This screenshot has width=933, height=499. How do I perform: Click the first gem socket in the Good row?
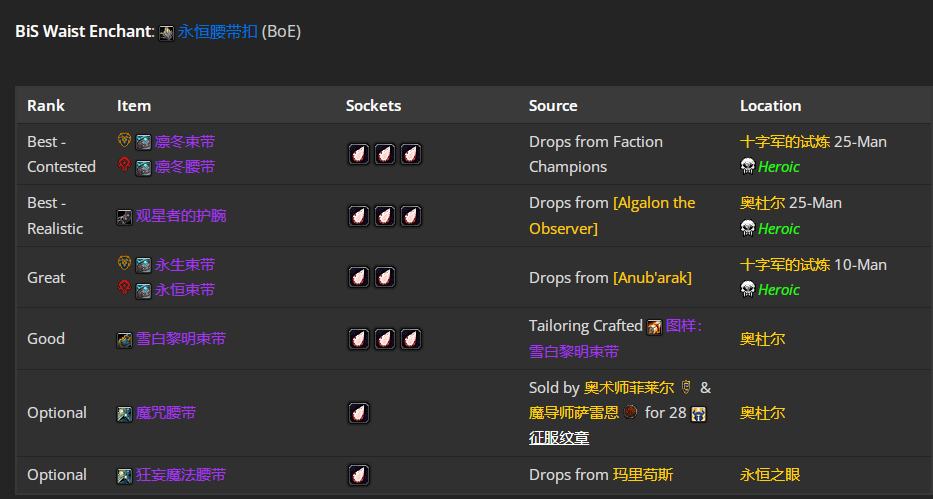359,339
